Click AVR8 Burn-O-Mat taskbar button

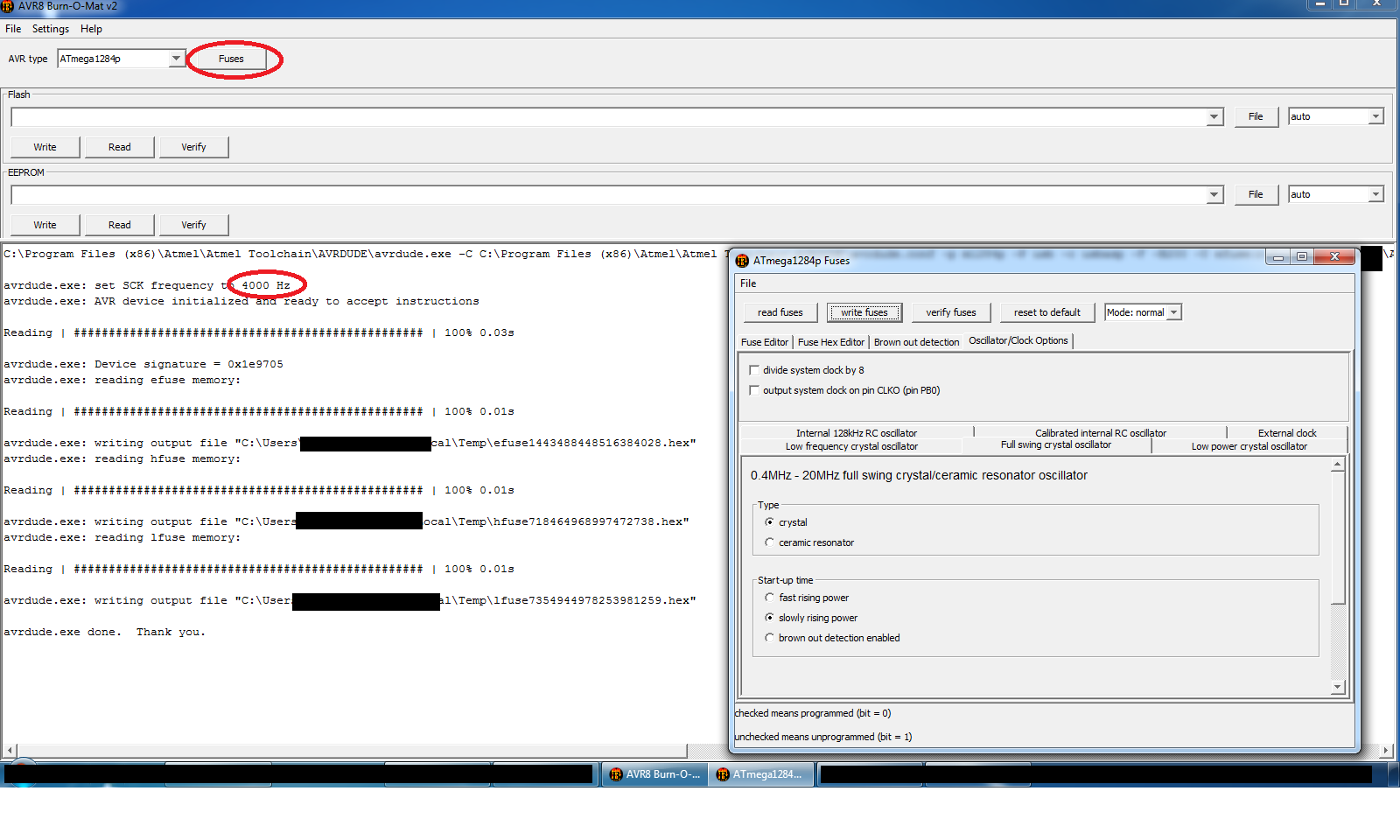[x=654, y=774]
